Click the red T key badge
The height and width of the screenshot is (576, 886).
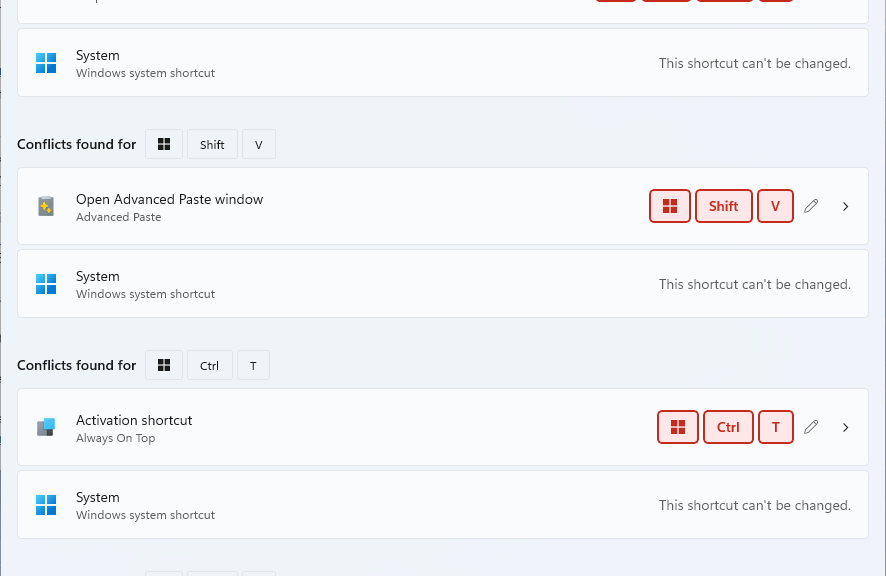(776, 427)
